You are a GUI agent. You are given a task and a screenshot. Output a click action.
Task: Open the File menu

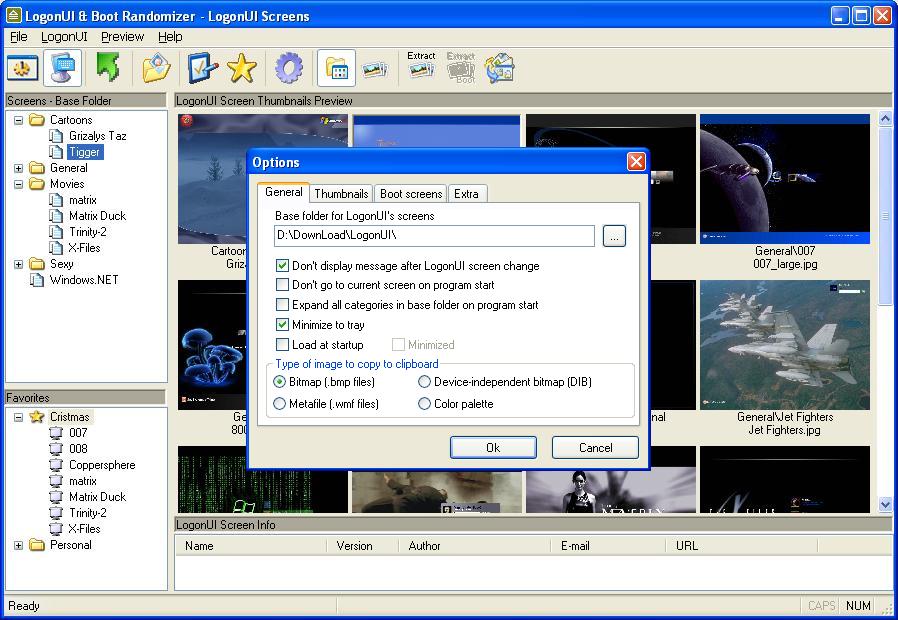18,37
